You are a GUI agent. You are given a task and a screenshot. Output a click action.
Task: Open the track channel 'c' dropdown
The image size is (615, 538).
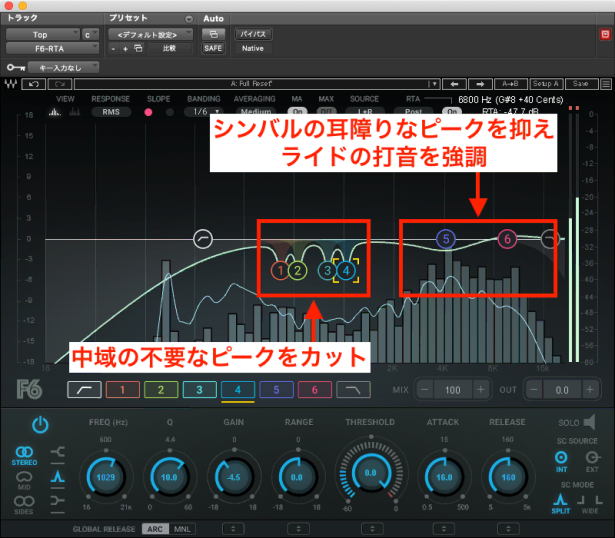point(90,35)
